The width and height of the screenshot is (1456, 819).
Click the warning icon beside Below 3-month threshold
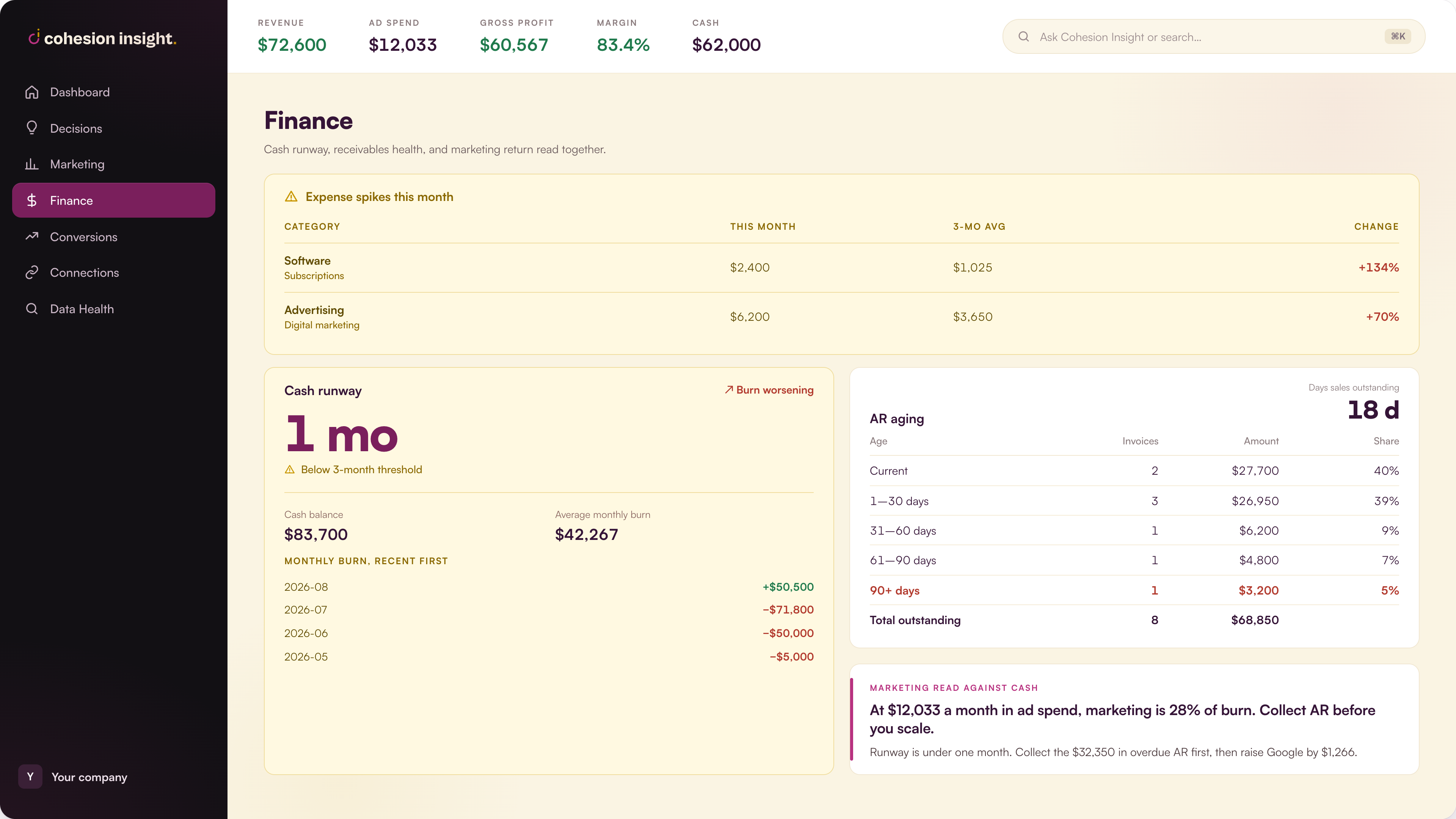(x=290, y=470)
